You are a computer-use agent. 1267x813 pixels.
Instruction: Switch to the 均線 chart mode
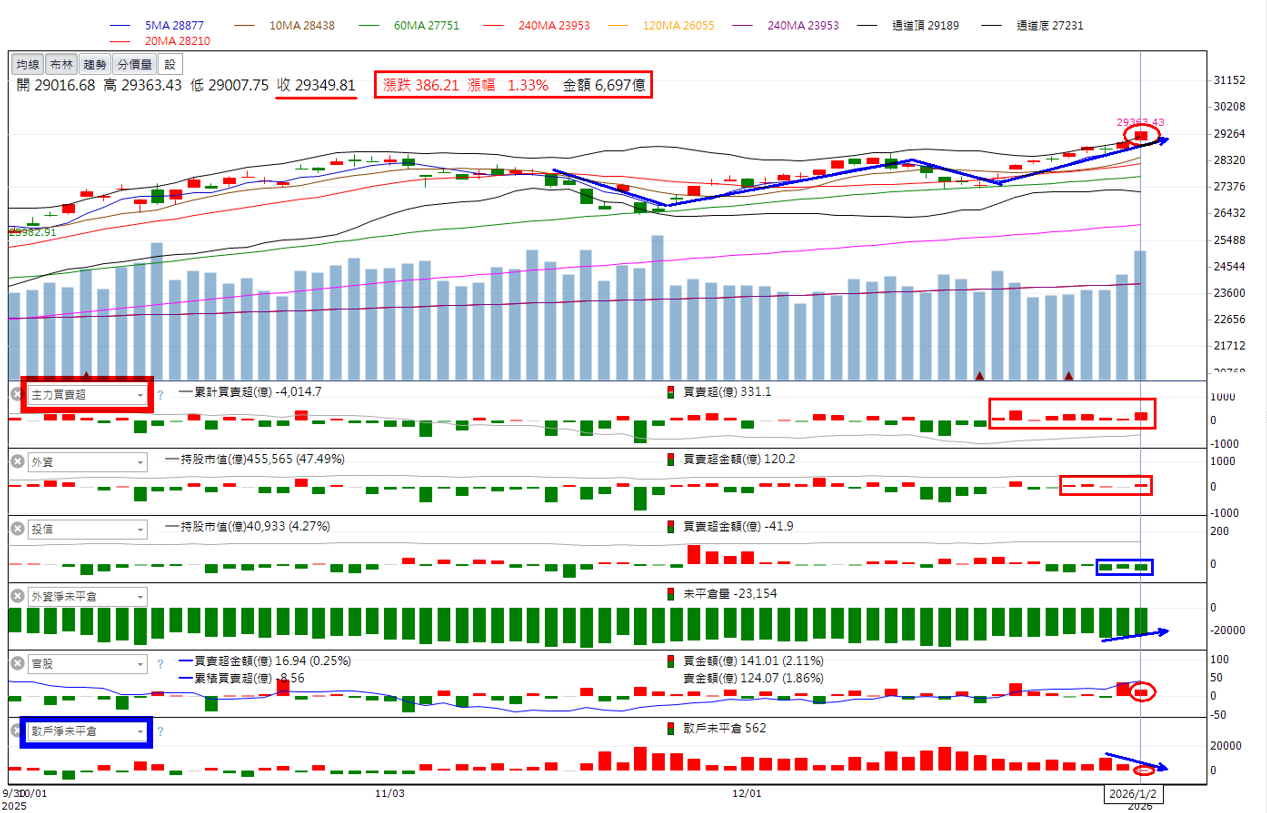(28, 64)
